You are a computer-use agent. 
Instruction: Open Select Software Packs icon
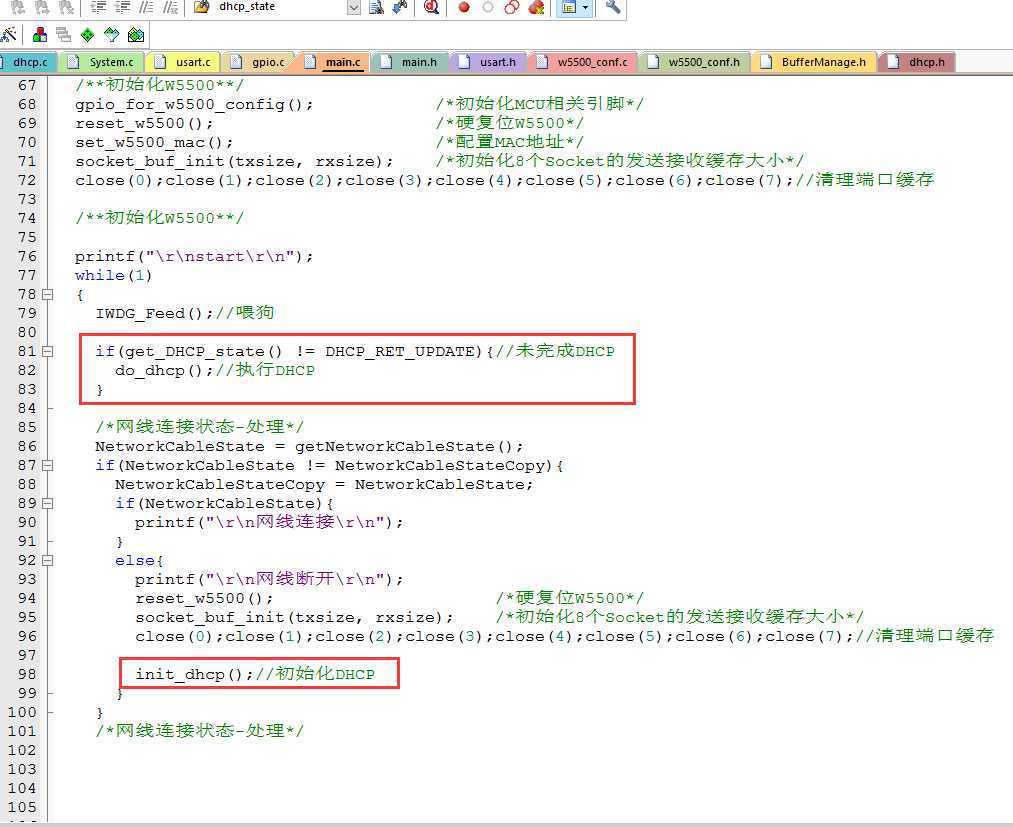click(x=112, y=34)
